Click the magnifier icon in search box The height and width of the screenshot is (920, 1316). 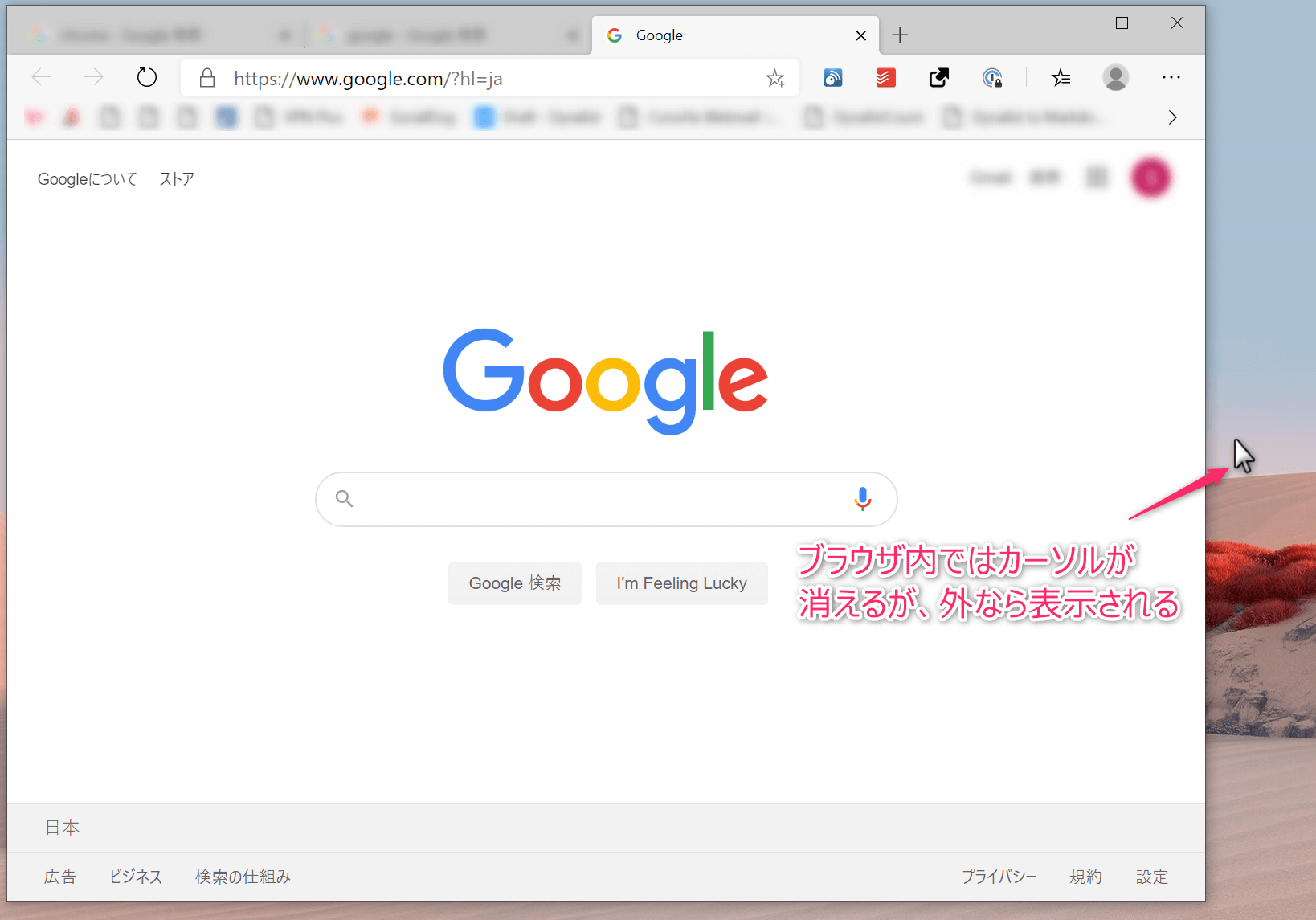[x=345, y=499]
